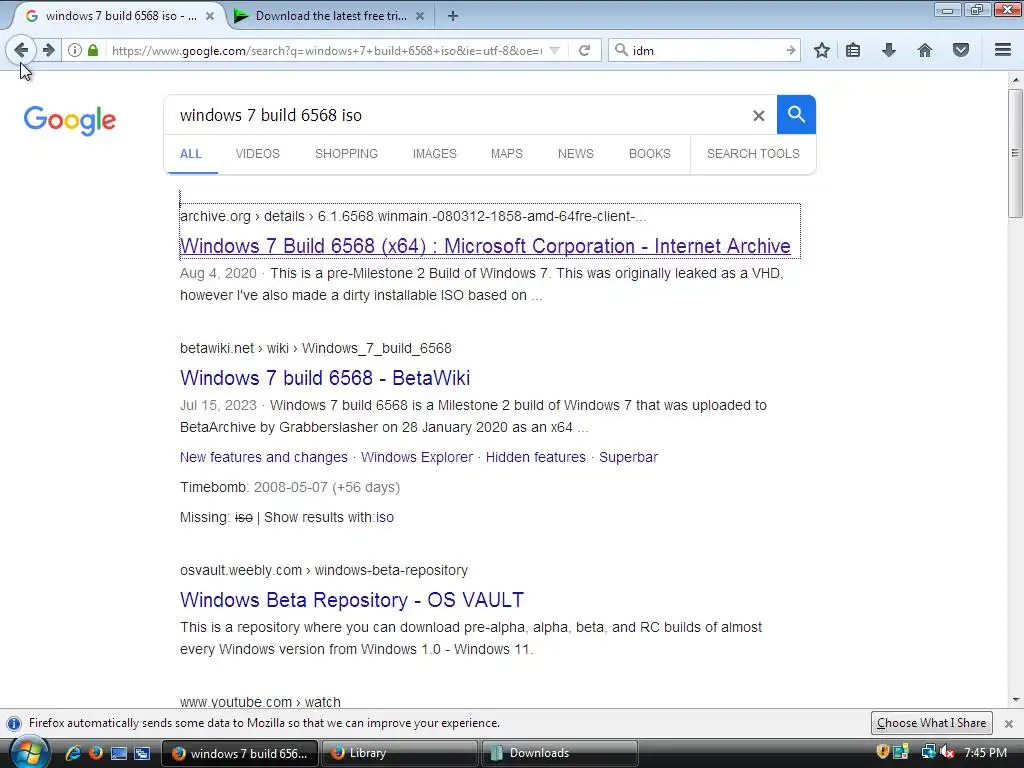Close the Google search results tab
This screenshot has height=768, width=1024.
210,16
